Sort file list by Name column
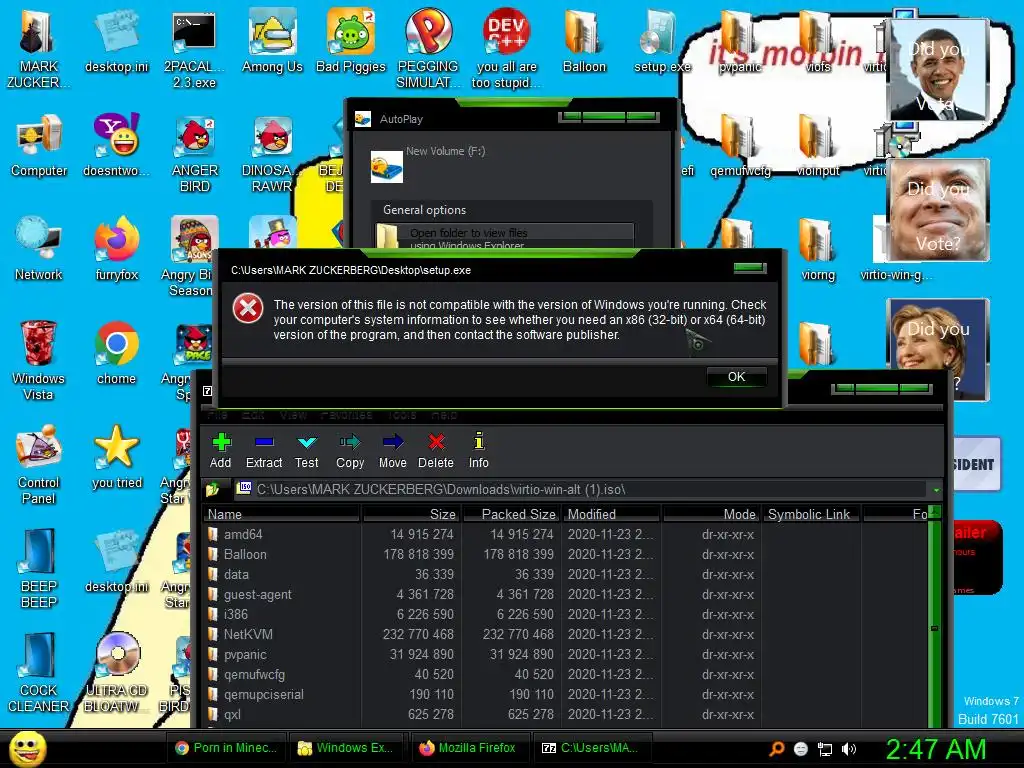Screen dimensions: 1024x768 tap(281, 514)
